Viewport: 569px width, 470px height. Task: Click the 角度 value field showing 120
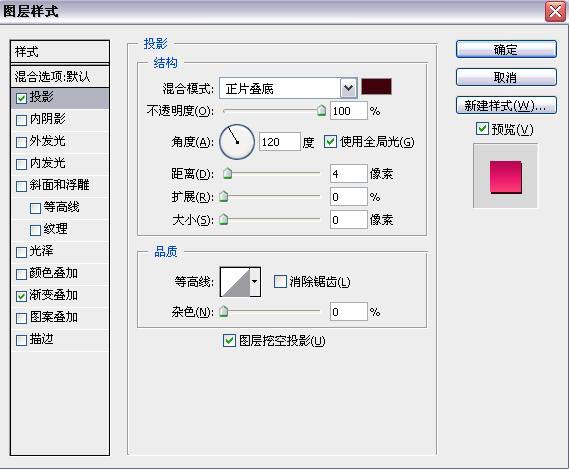pyautogui.click(x=279, y=142)
